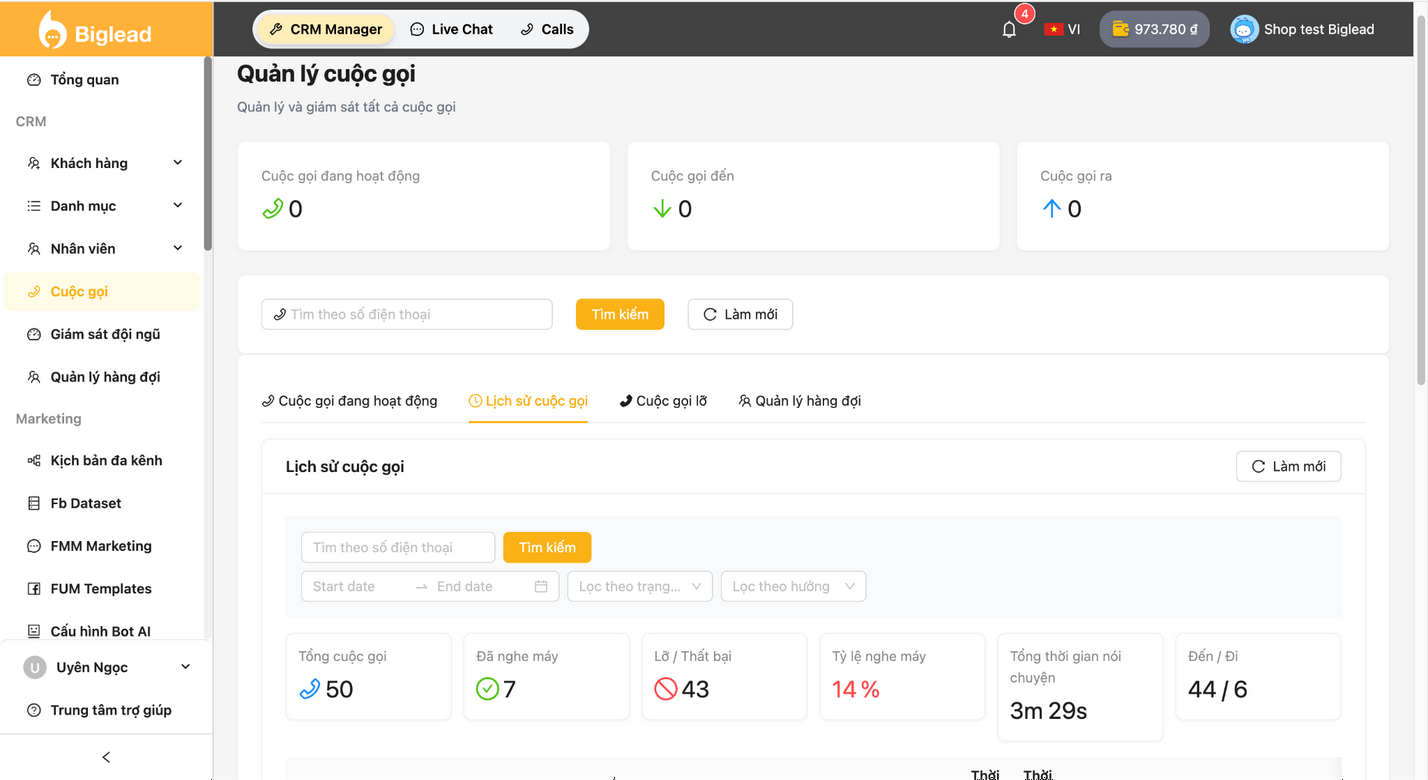The height and width of the screenshot is (780, 1428).
Task: Collapse the sidebar with arrow
Action: pos(106,757)
